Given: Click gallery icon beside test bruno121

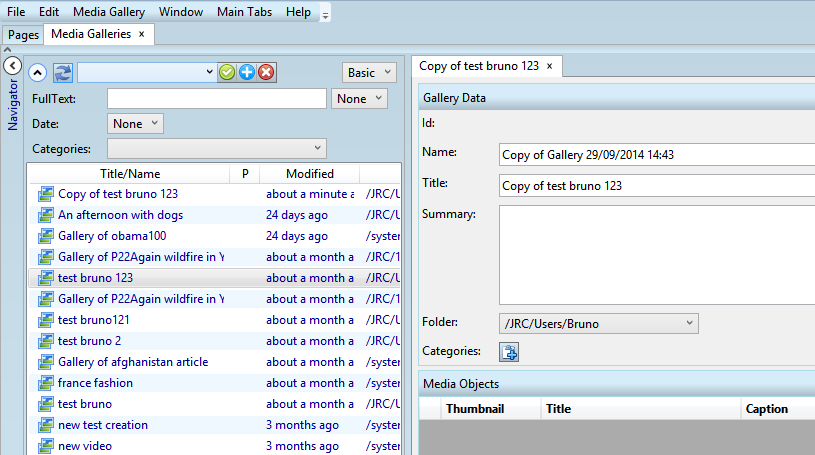Looking at the screenshot, I should point(46,320).
